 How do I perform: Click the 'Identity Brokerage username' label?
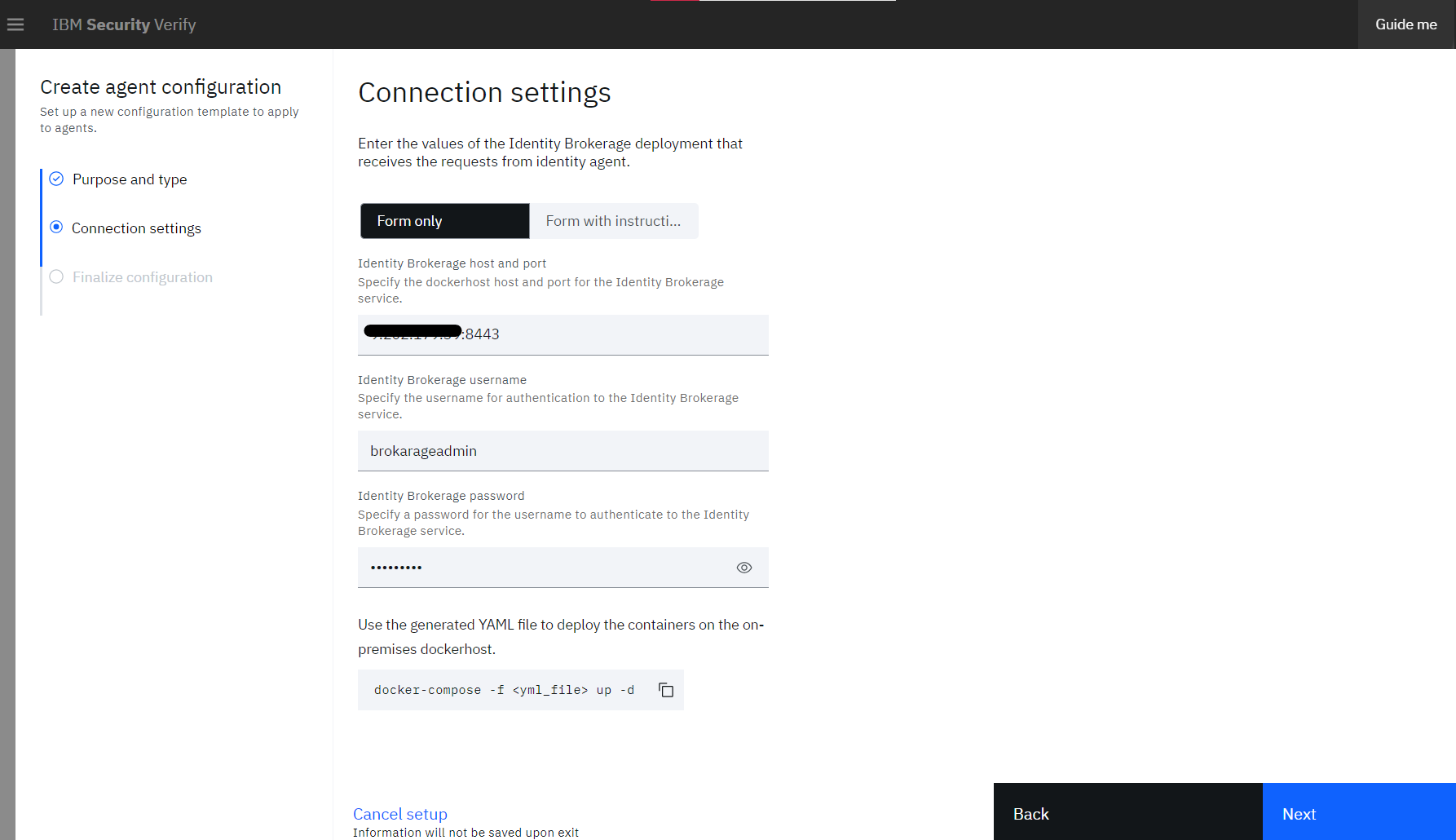[442, 380]
